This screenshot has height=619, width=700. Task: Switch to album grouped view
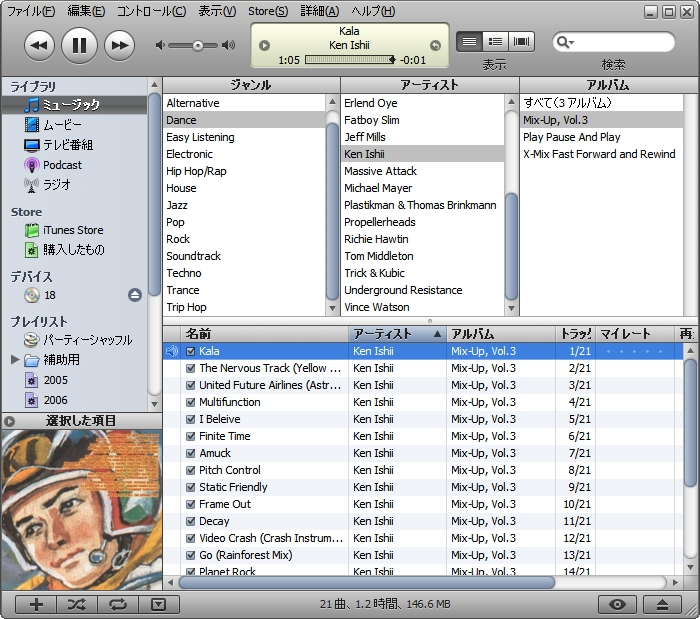pyautogui.click(x=495, y=42)
